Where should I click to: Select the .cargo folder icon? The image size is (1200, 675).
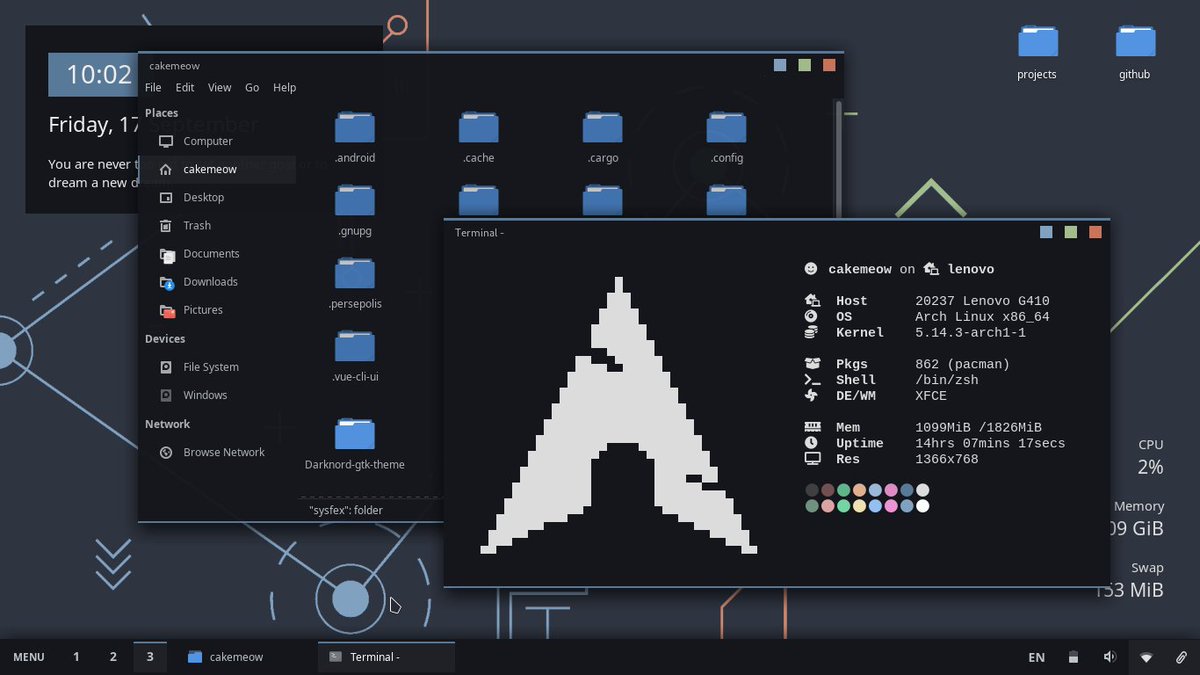(x=603, y=127)
